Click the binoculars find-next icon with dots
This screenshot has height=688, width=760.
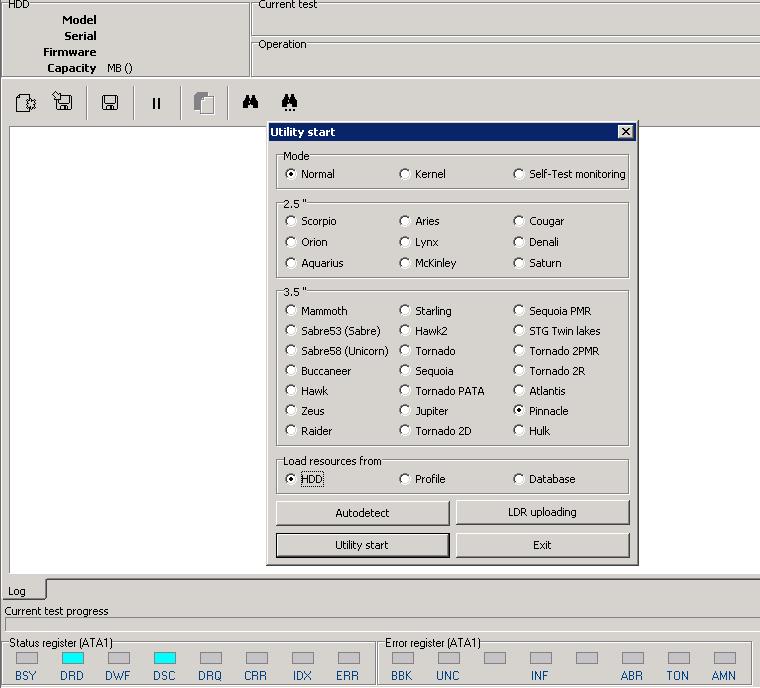pos(289,102)
